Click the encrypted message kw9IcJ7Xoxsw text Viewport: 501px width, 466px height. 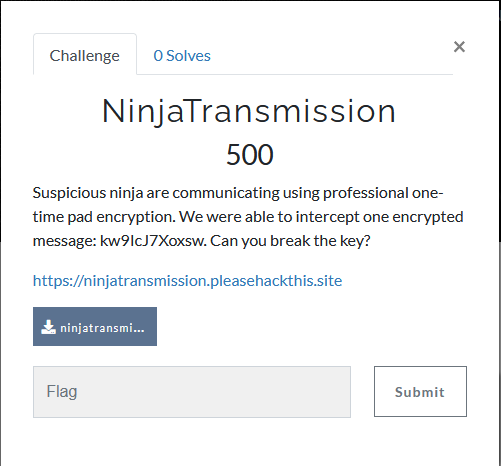pyautogui.click(x=153, y=241)
